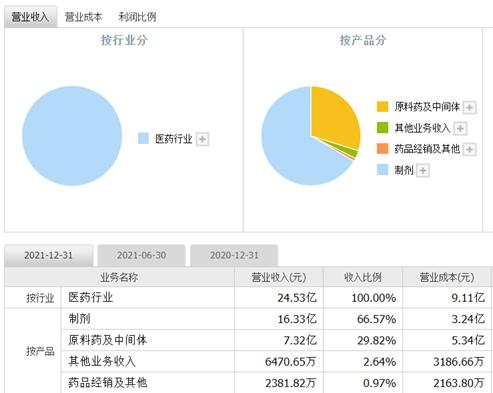Click the blue industry pie chart
This screenshot has width=493, height=393.
point(72,136)
